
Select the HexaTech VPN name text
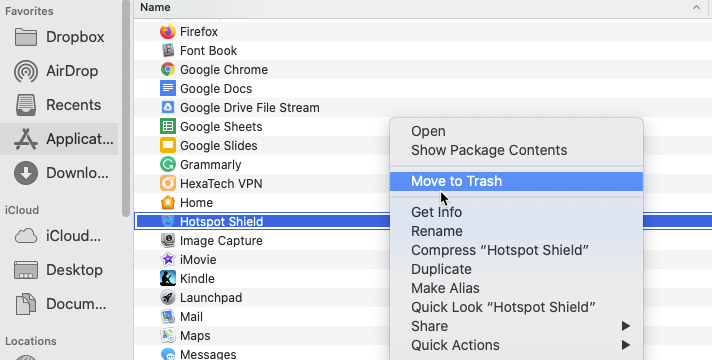221,184
